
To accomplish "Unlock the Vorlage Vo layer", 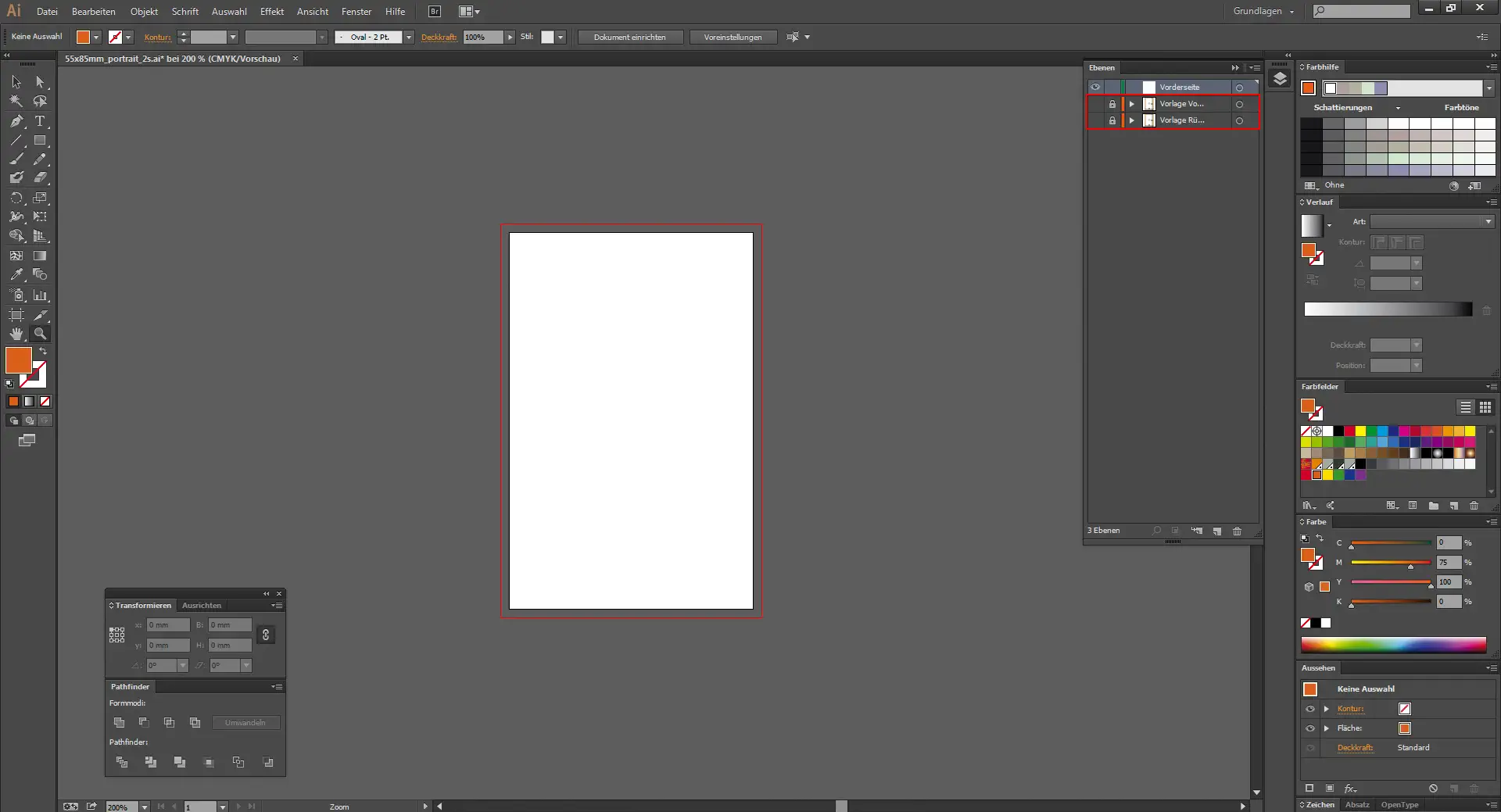I will pos(1112,103).
